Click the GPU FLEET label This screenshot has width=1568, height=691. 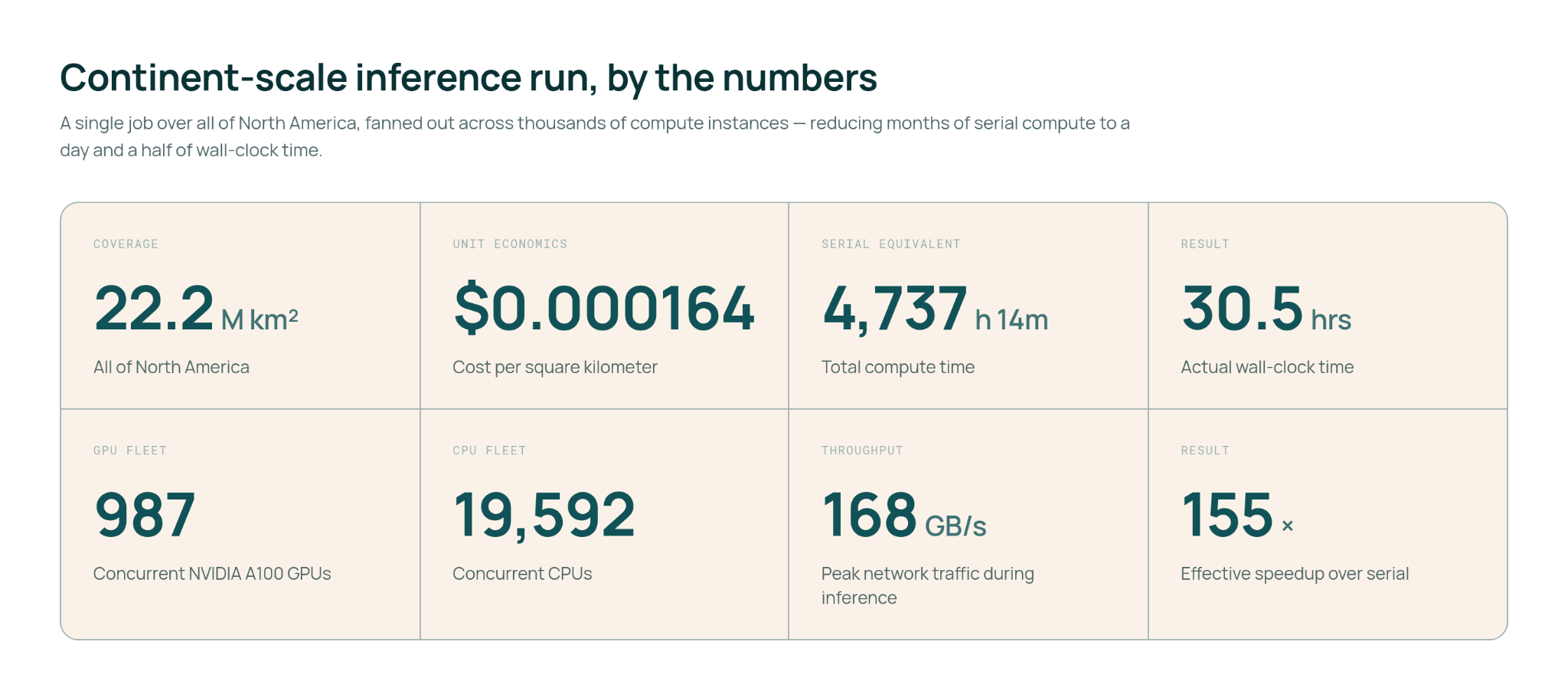coord(130,450)
